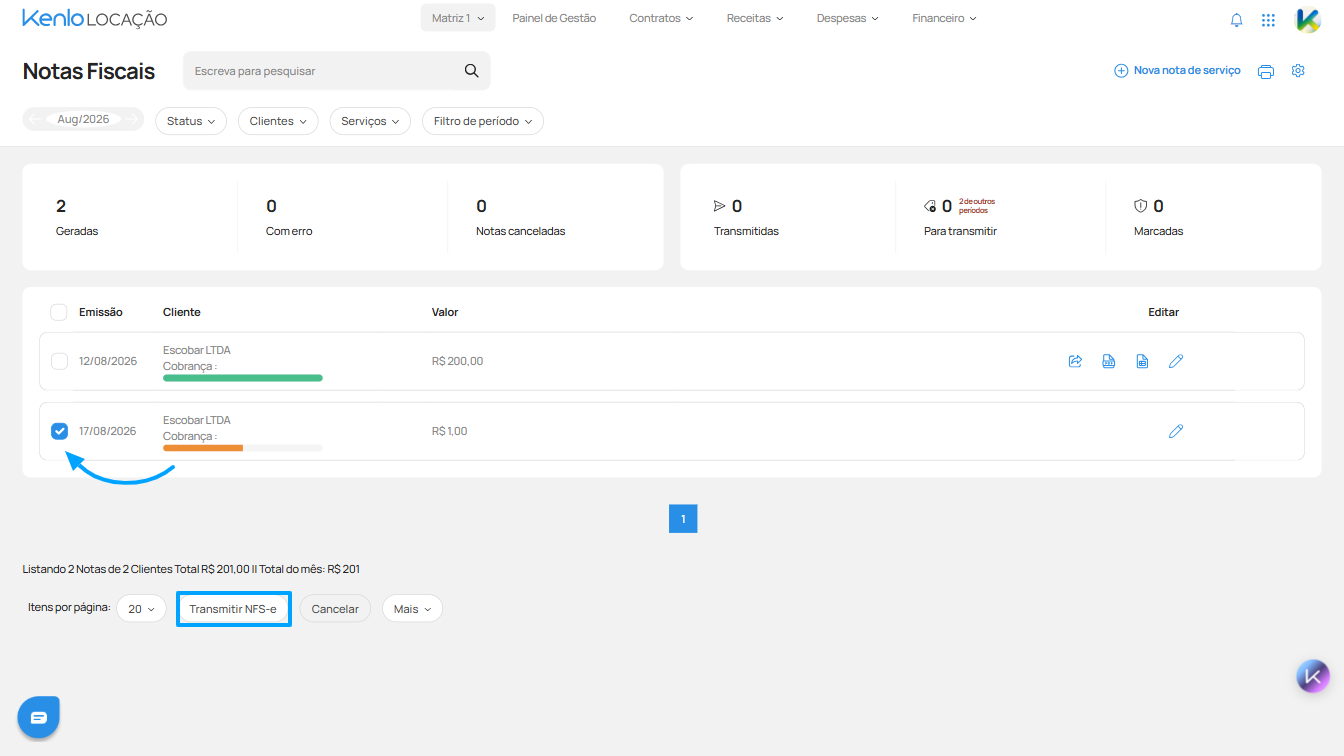Image resolution: width=1344 pixels, height=756 pixels.
Task: Click the 17/08/2026 emission date
Action: point(108,431)
